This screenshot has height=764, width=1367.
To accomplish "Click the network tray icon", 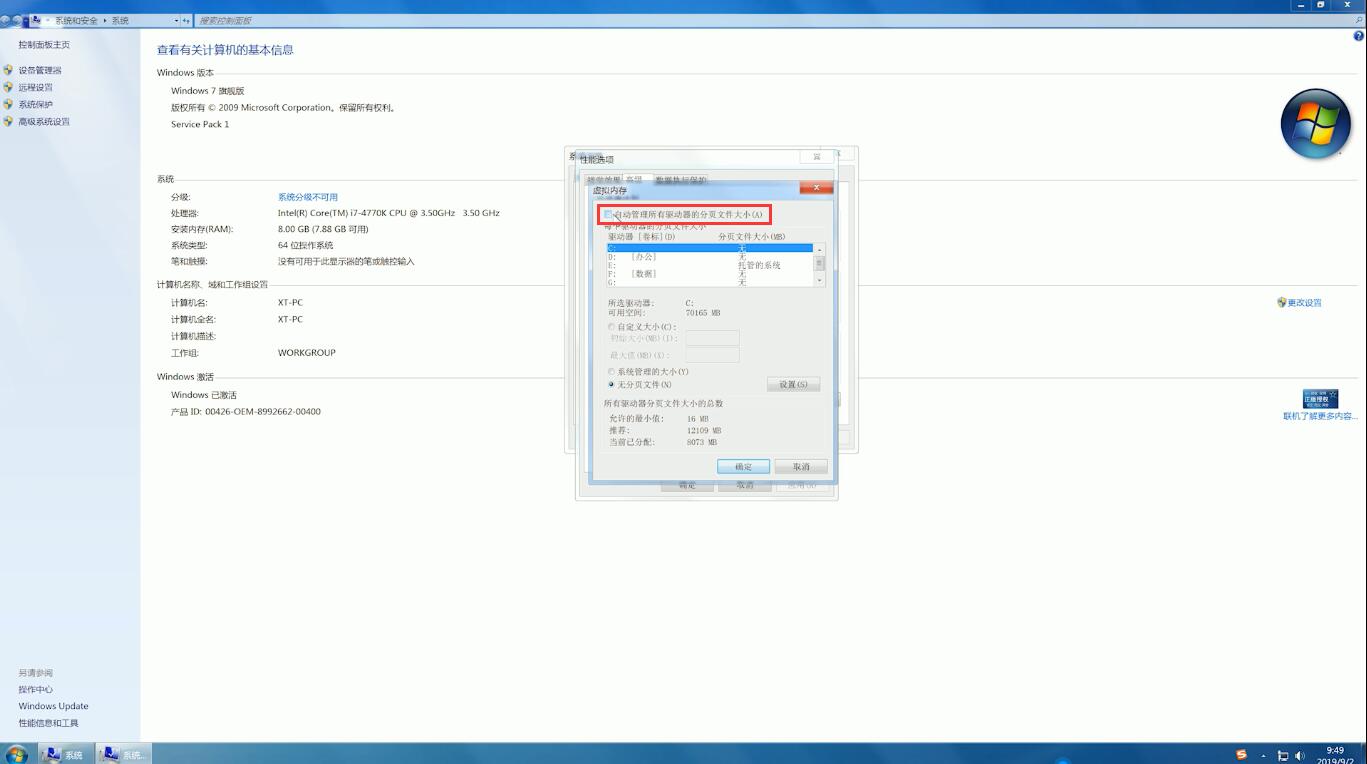I will (1283, 756).
